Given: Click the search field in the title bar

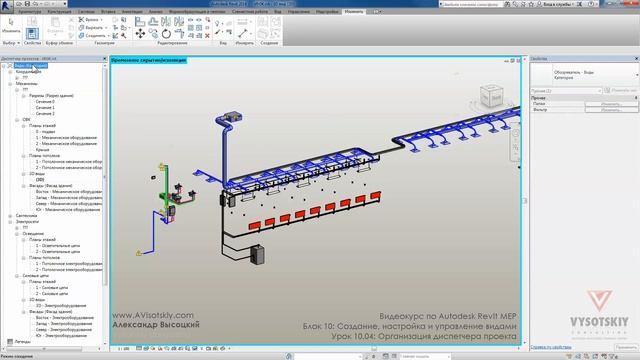Looking at the screenshot, I should tap(471, 4).
